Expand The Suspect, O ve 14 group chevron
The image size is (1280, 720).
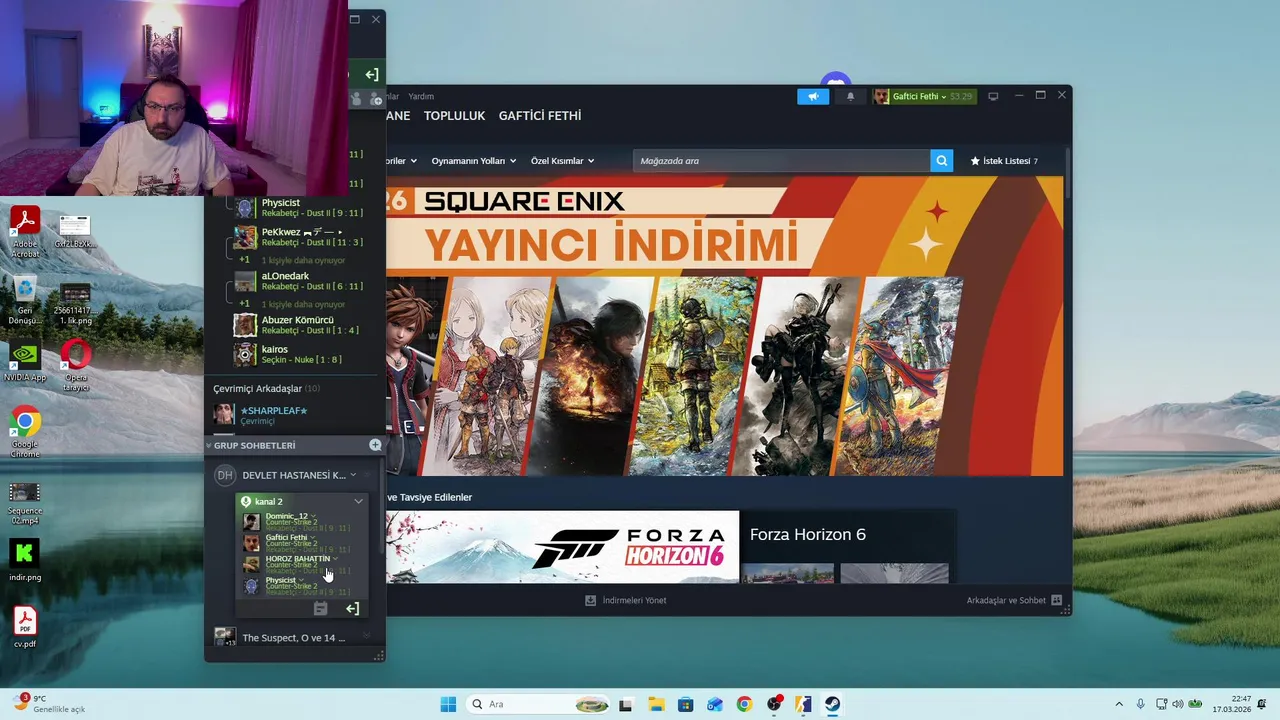(366, 636)
